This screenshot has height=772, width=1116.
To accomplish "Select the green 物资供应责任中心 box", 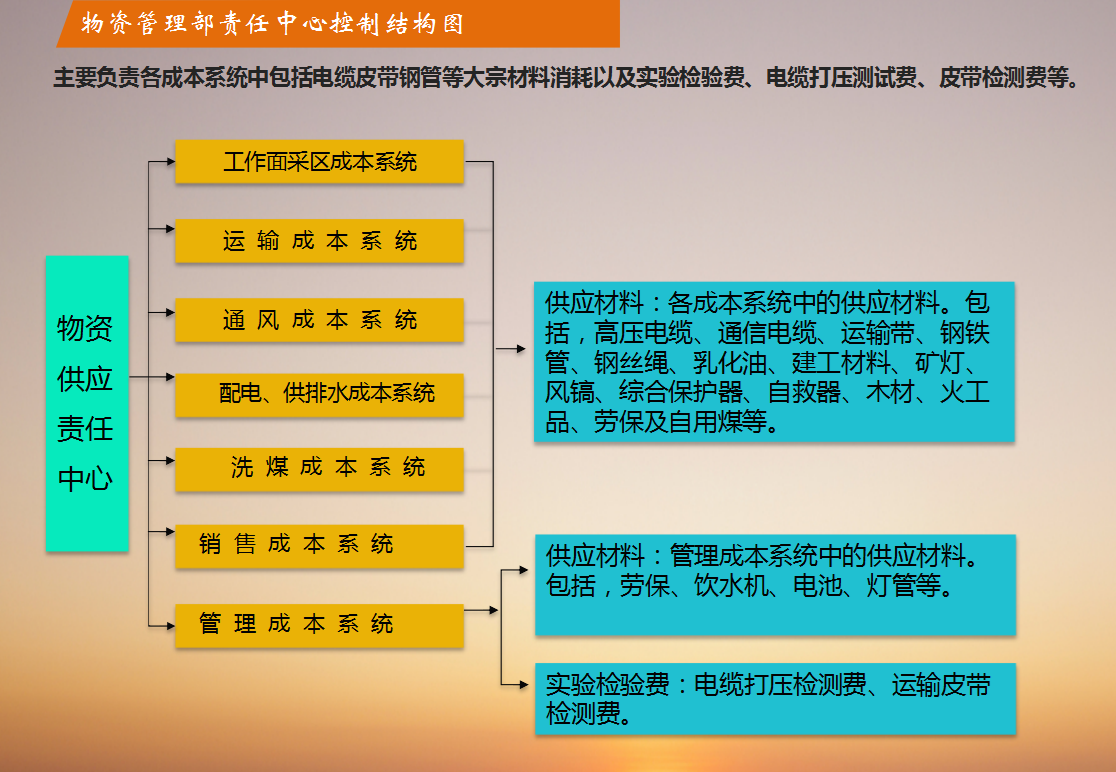I will 87,403.
